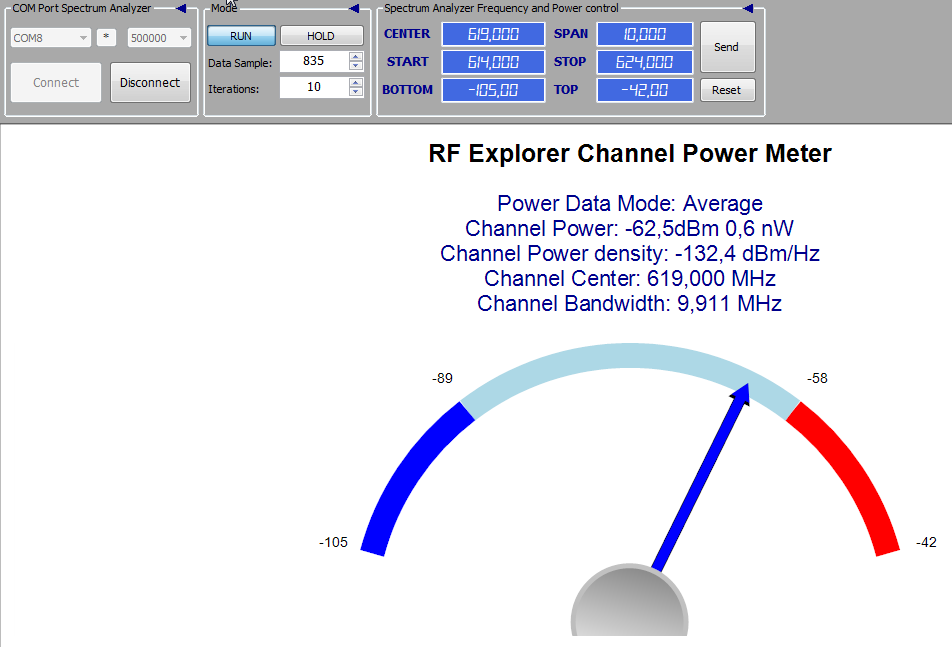This screenshot has height=647, width=952.
Task: Click the SPAN label
Action: pyautogui.click(x=571, y=34)
